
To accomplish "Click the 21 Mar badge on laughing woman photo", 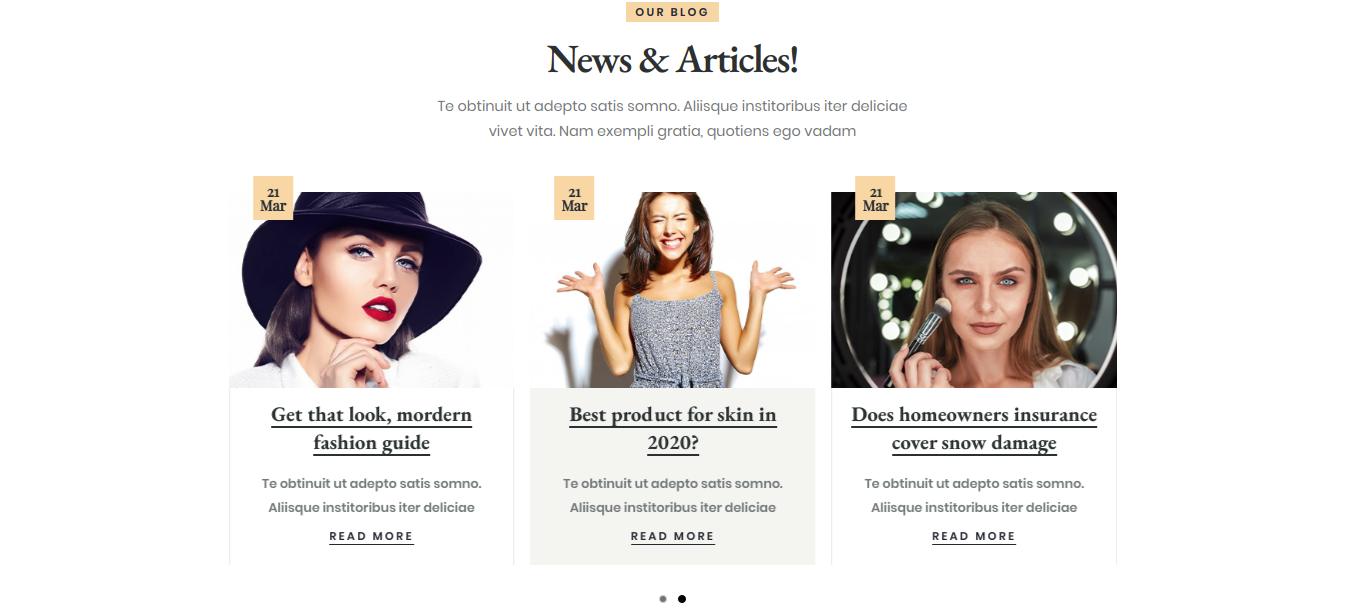I will click(x=574, y=198).
